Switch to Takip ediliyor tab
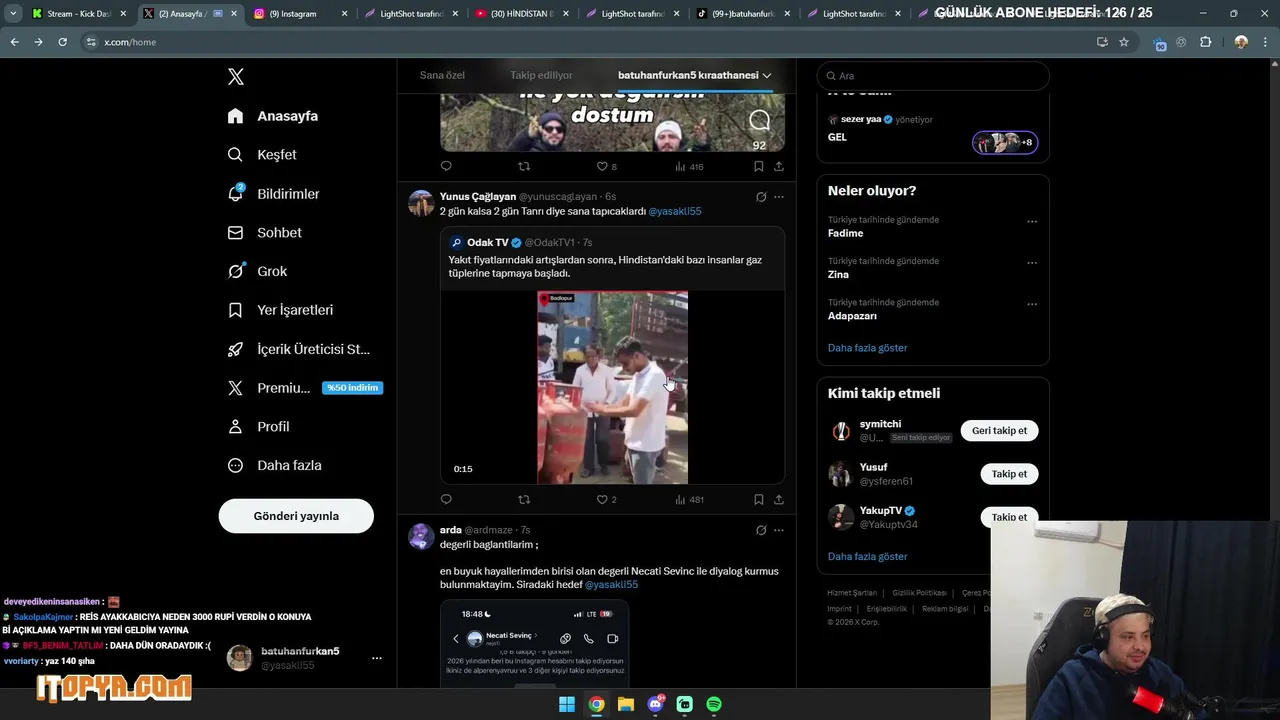Image resolution: width=1280 pixels, height=720 pixels. click(541, 75)
